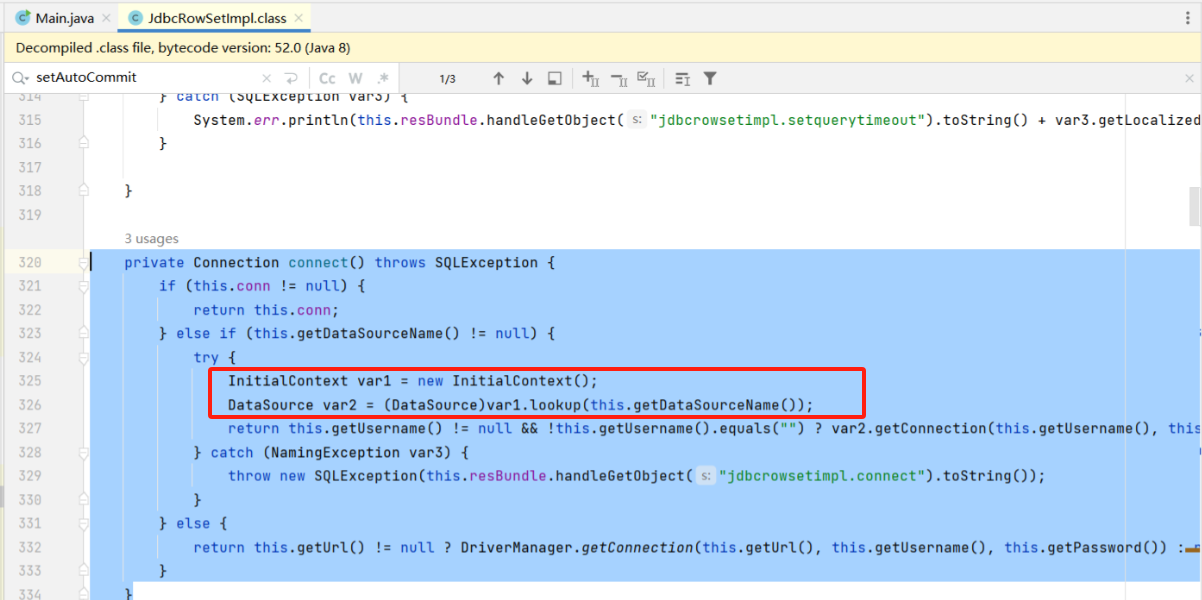Toggle Regex (.*) search option
The image size is (1202, 600).
coord(383,78)
